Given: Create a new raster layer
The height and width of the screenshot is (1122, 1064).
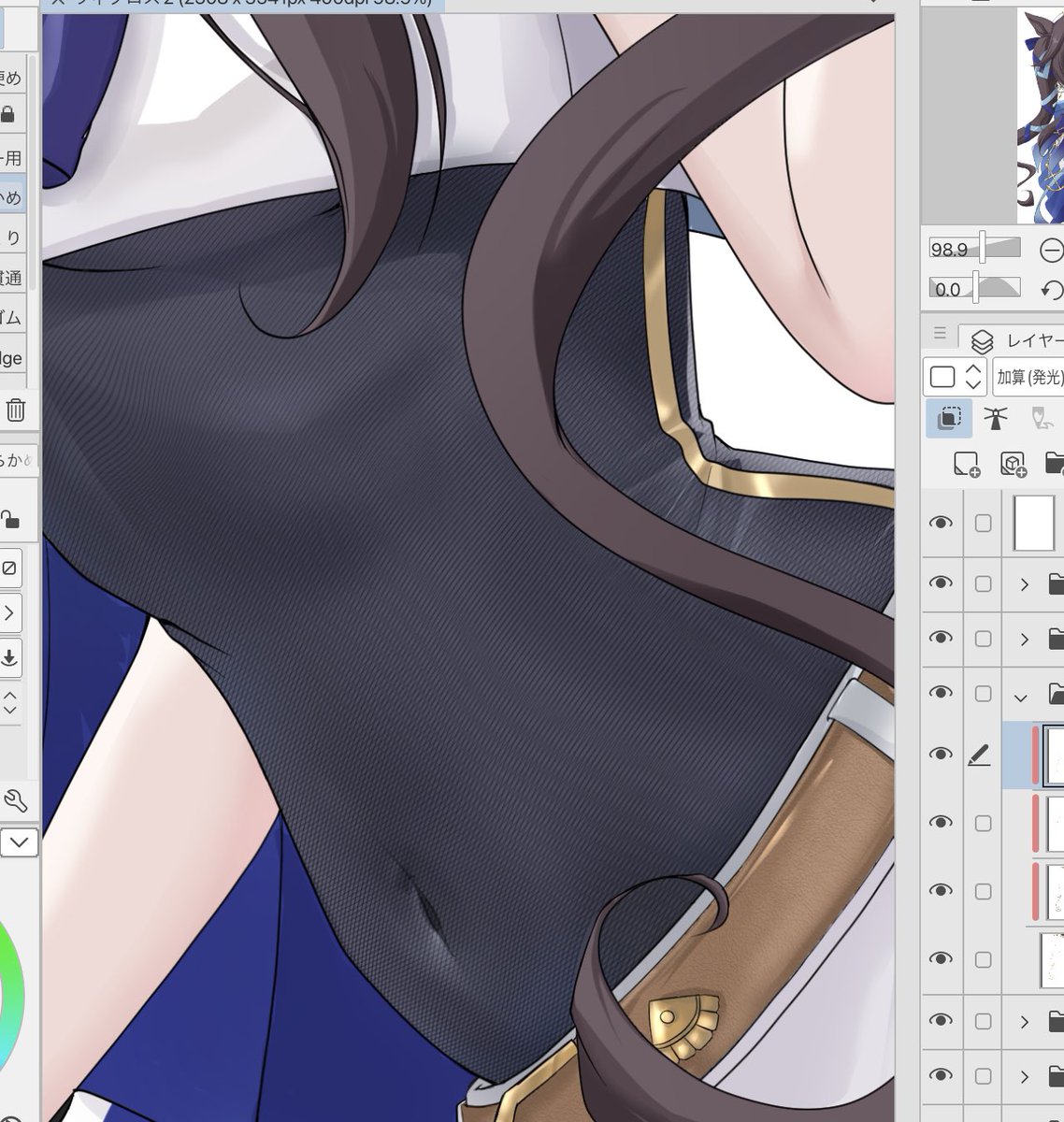Looking at the screenshot, I should pos(966,463).
